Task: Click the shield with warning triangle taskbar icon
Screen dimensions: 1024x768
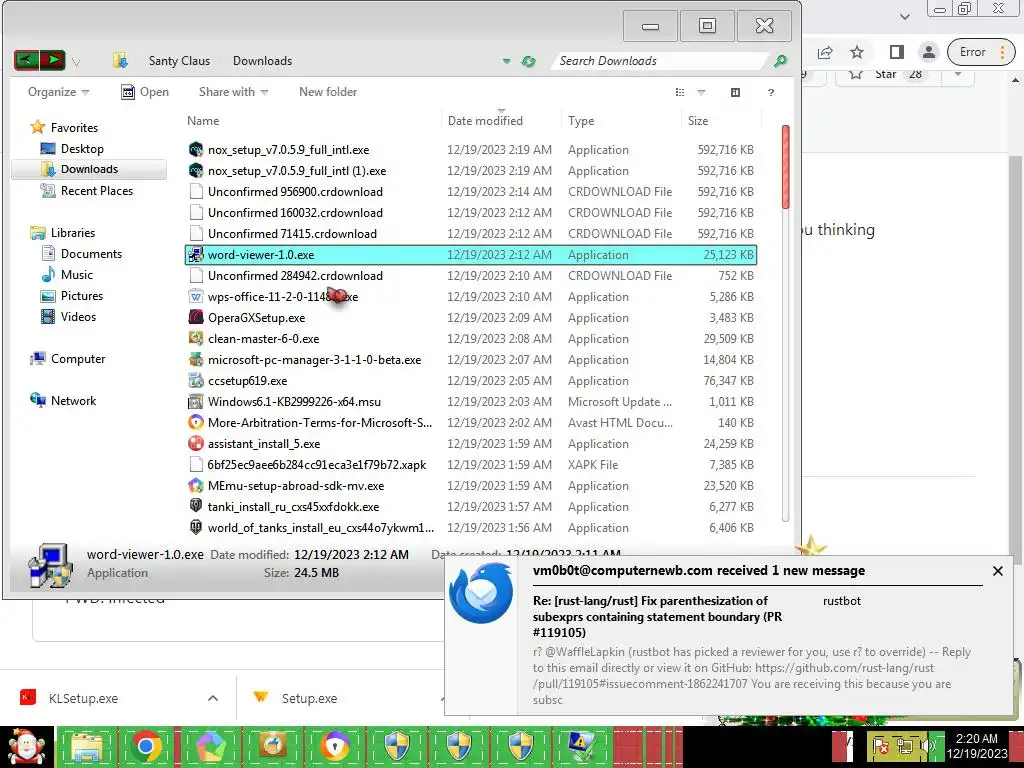Action: click(581, 747)
